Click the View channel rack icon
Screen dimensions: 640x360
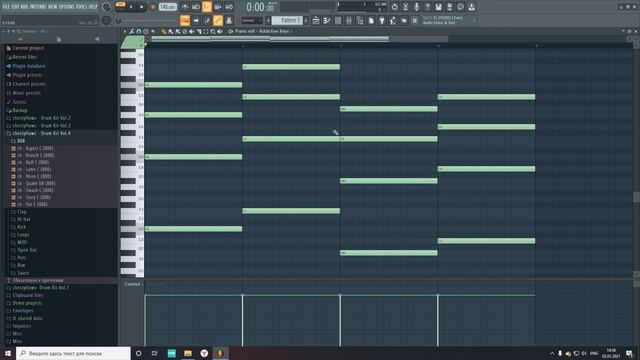click(338, 20)
